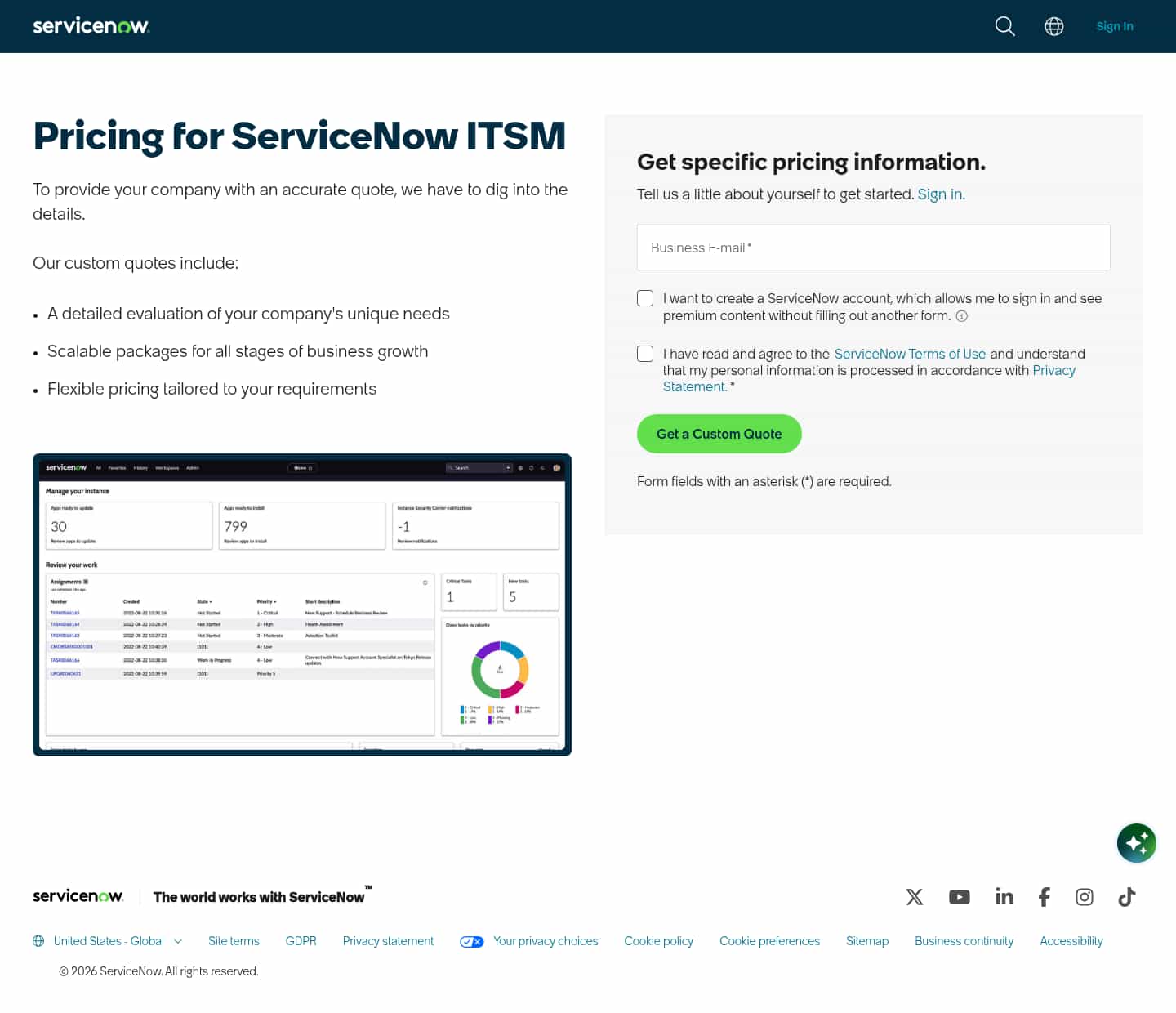Open the Instagram social icon
The width and height of the screenshot is (1176, 1013).
click(x=1085, y=897)
